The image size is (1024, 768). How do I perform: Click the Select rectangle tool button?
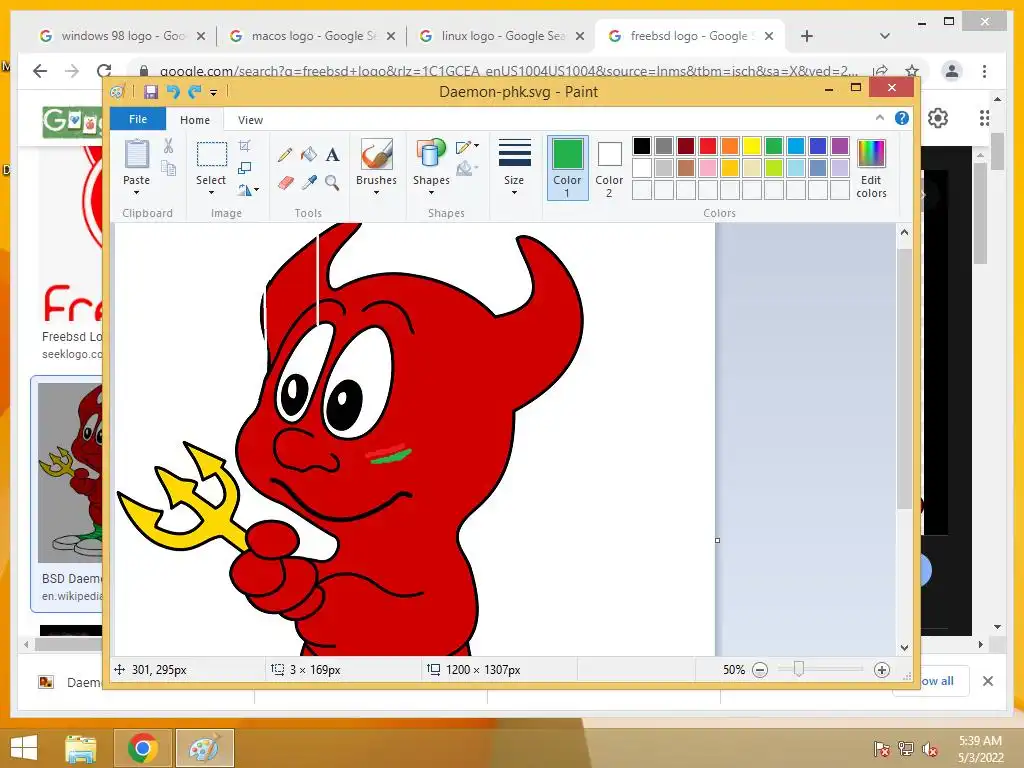click(x=212, y=154)
